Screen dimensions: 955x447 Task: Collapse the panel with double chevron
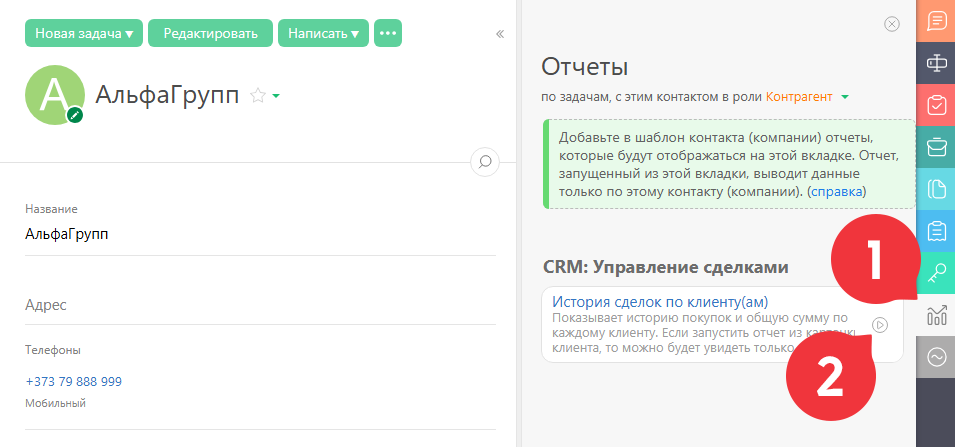(x=500, y=34)
